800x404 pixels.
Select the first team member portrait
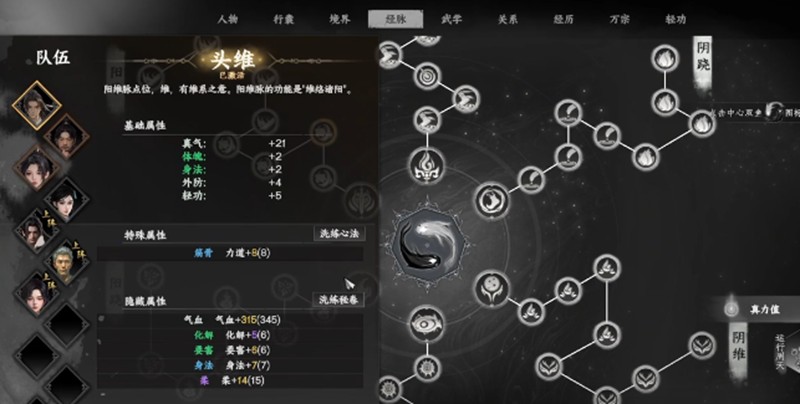tap(37, 106)
